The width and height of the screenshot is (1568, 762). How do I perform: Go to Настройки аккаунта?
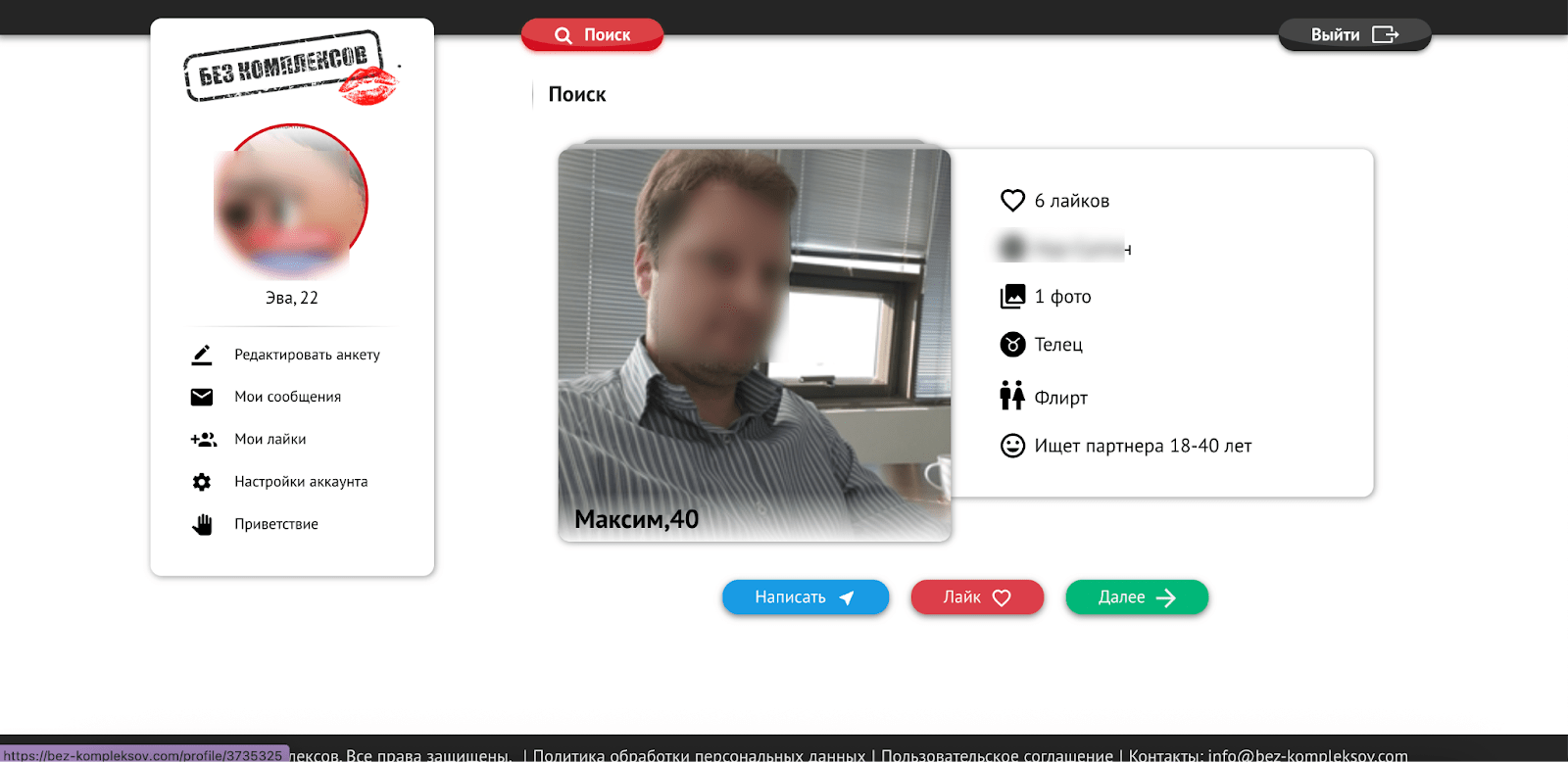click(x=301, y=482)
